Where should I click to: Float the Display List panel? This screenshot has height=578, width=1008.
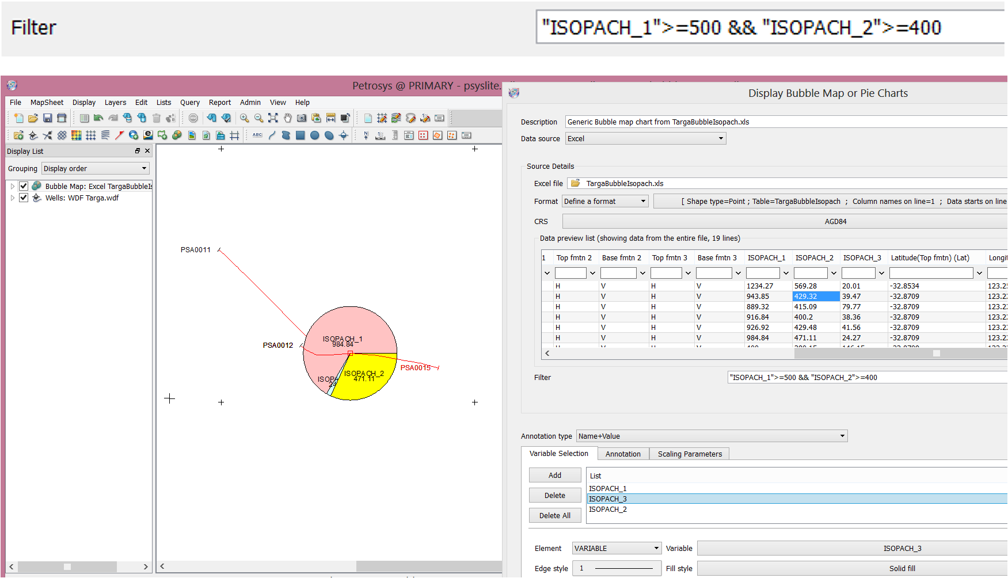coord(138,152)
